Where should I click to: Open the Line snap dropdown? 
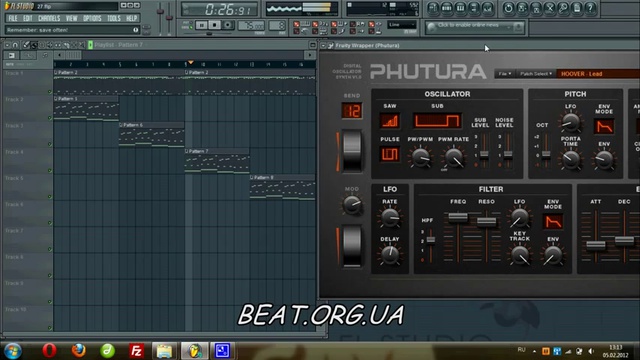402,25
